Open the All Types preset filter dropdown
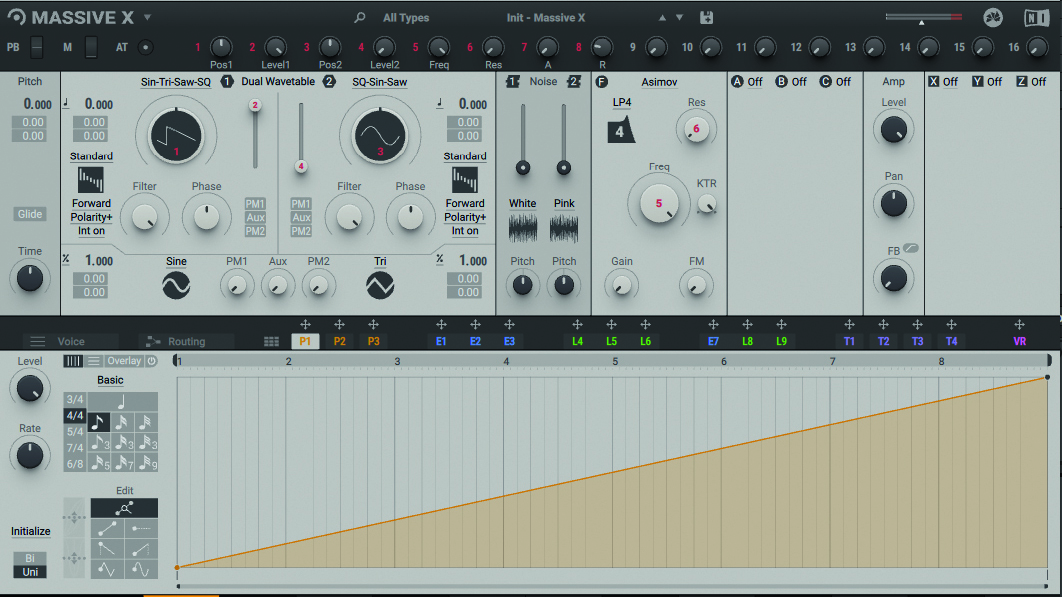Viewport: 1062px width, 597px height. [x=406, y=18]
